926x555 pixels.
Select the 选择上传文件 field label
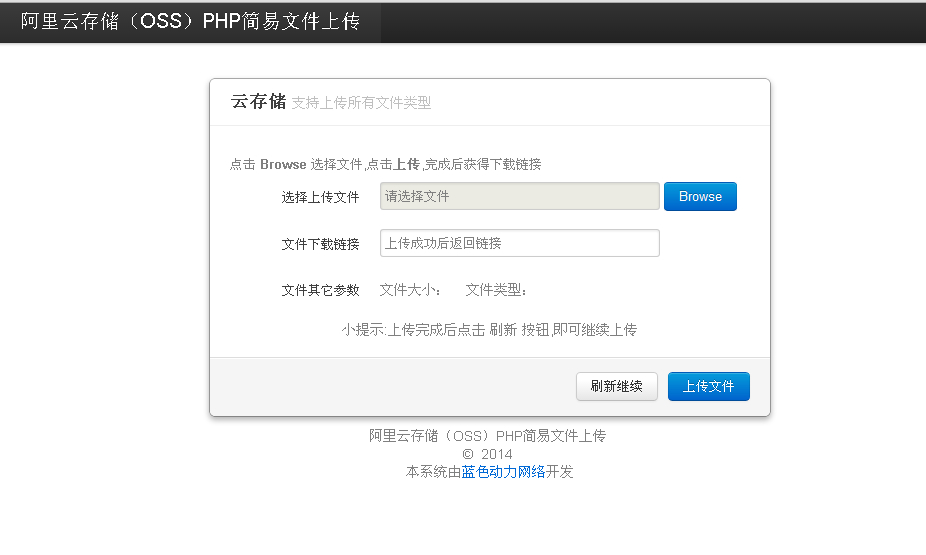click(x=320, y=198)
